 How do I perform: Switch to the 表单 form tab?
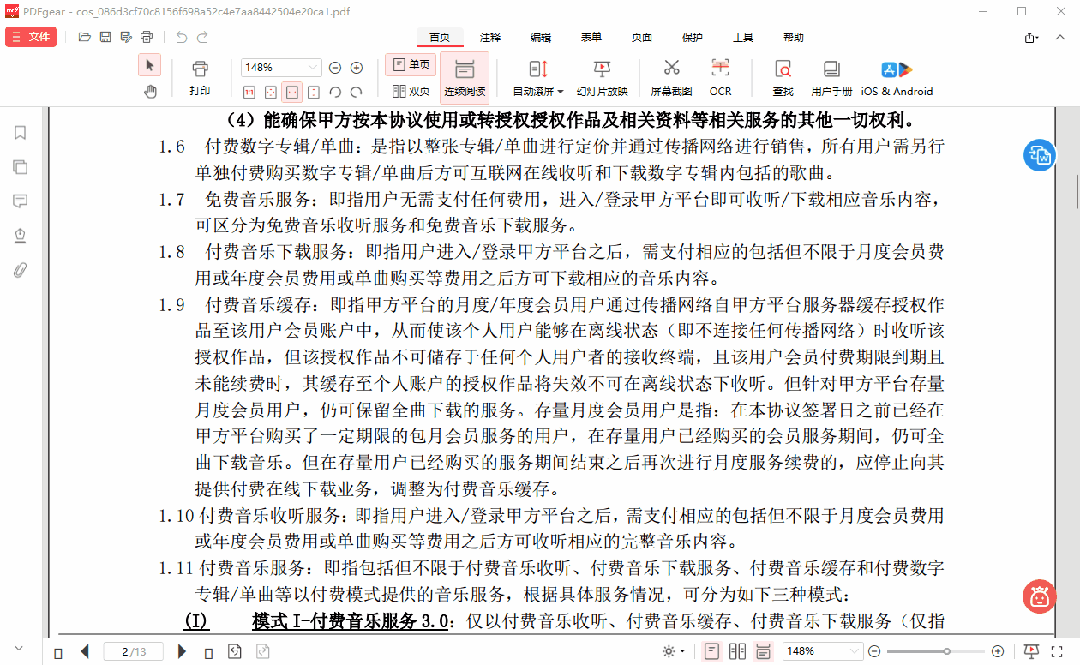click(x=591, y=38)
